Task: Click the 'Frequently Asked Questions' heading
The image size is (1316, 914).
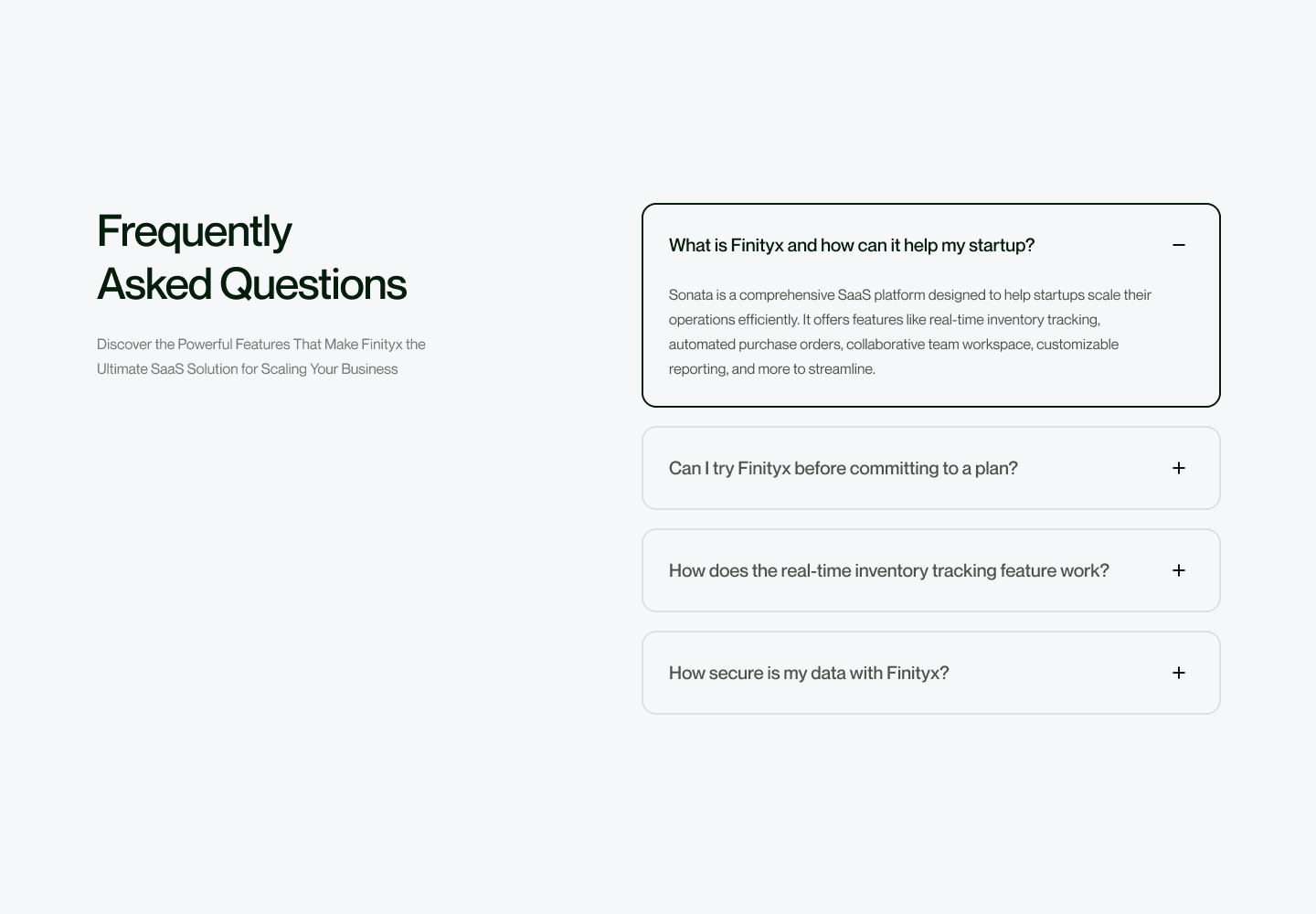Action: tap(251, 258)
